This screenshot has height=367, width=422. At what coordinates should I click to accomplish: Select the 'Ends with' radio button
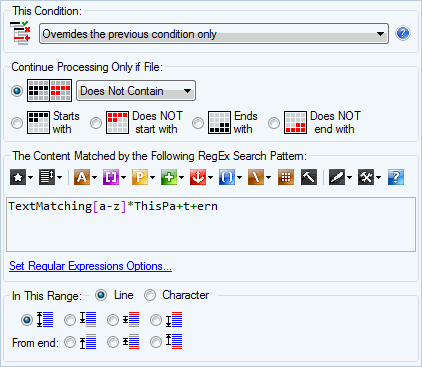point(198,123)
